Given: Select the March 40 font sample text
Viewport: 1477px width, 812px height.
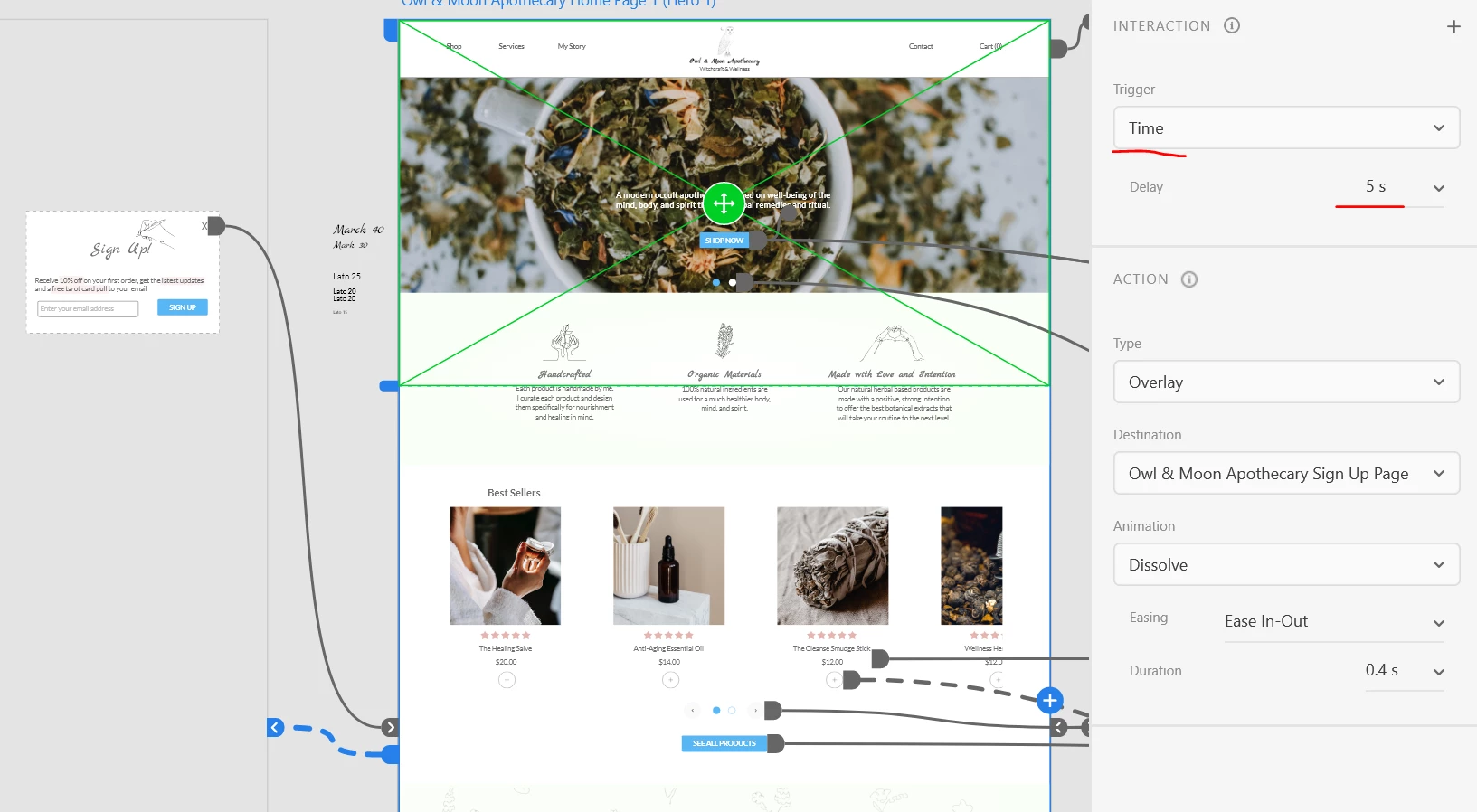Looking at the screenshot, I should click(x=358, y=230).
